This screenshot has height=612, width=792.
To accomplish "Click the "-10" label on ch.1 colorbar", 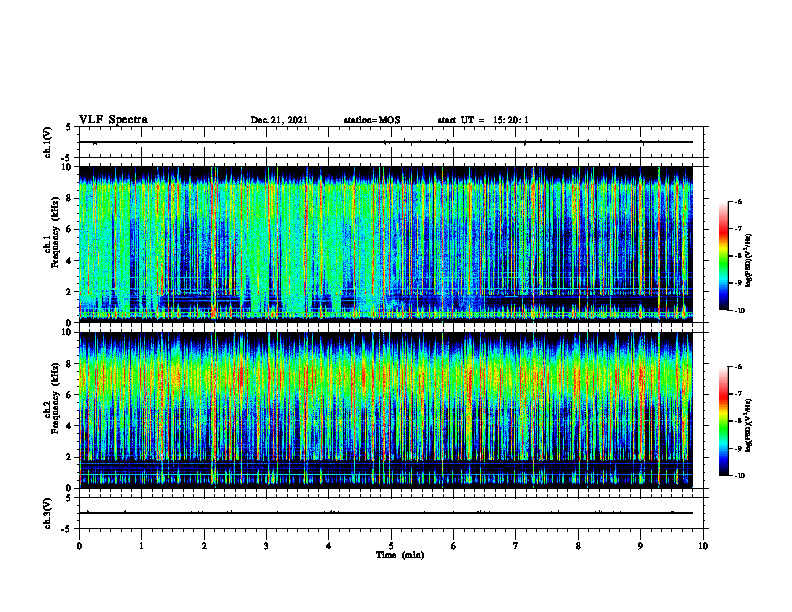I will [x=739, y=311].
